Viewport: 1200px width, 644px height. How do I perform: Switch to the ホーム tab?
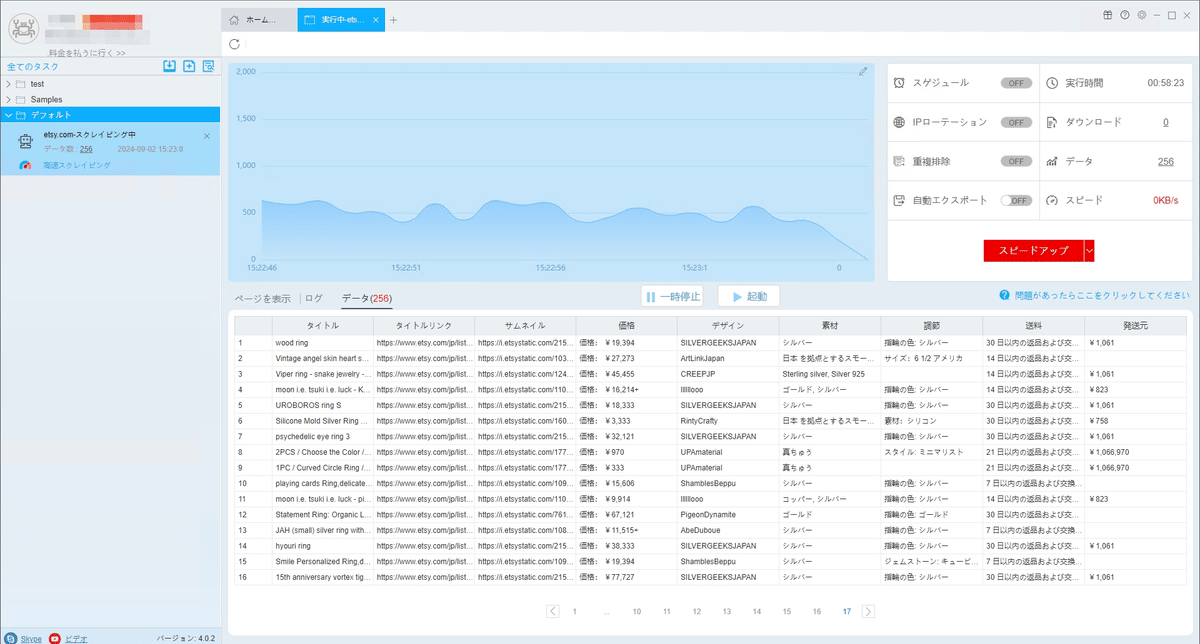pos(259,20)
